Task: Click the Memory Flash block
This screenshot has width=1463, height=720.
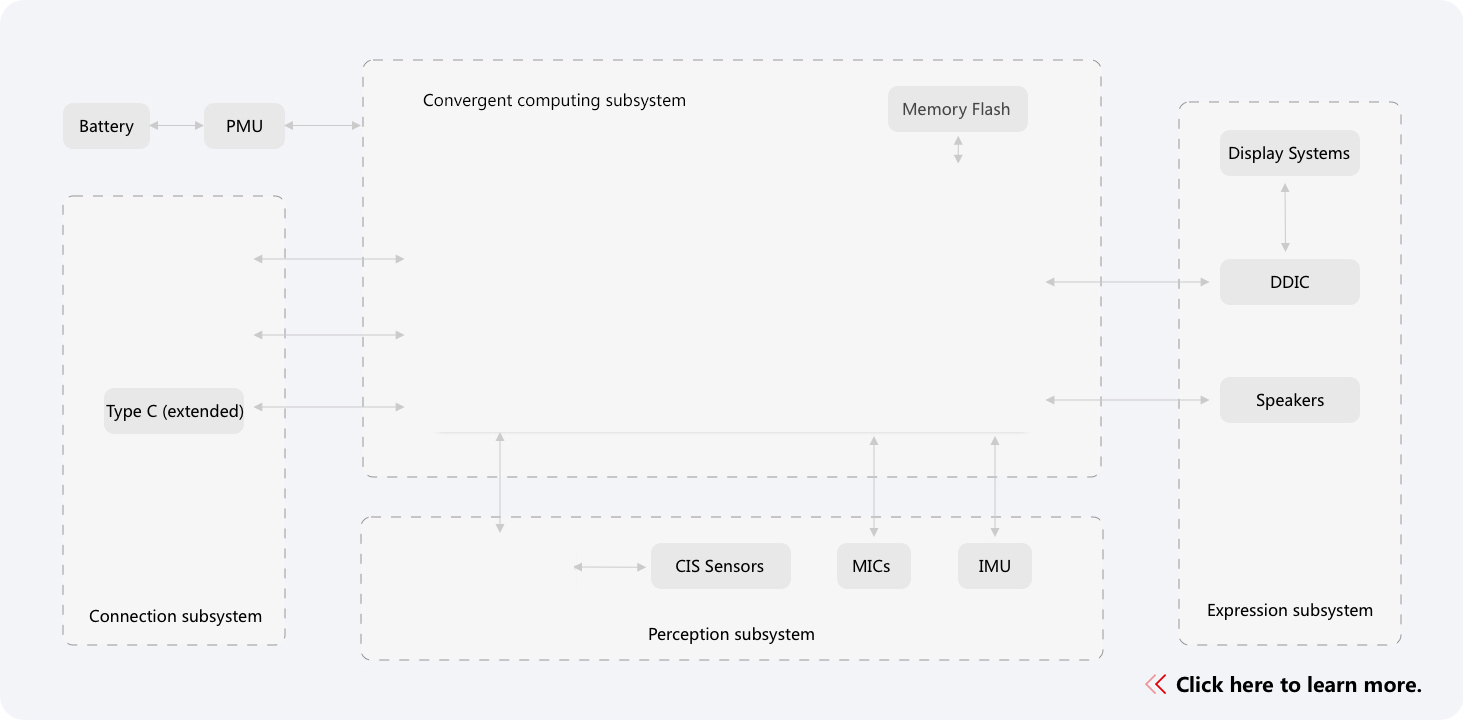Action: pos(957,109)
